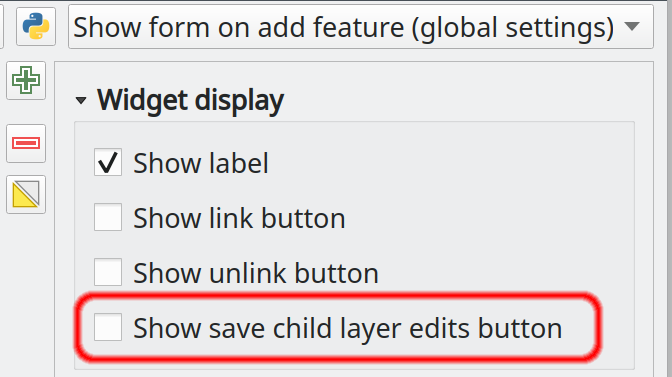Enable the Show unlink button checkbox
This screenshot has width=672, height=377.
pos(108,272)
